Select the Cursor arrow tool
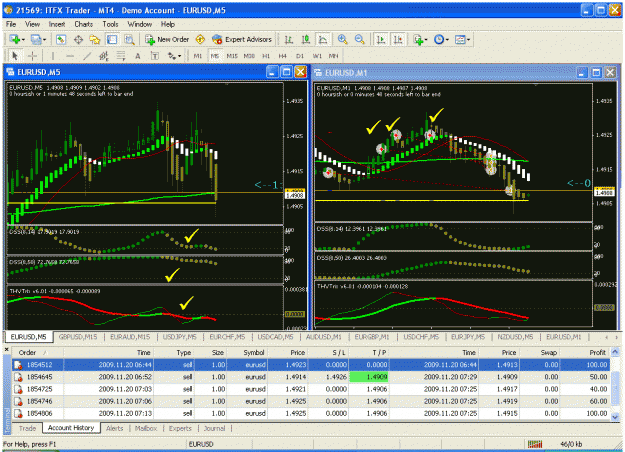This screenshot has width=625, height=452. coord(15,56)
